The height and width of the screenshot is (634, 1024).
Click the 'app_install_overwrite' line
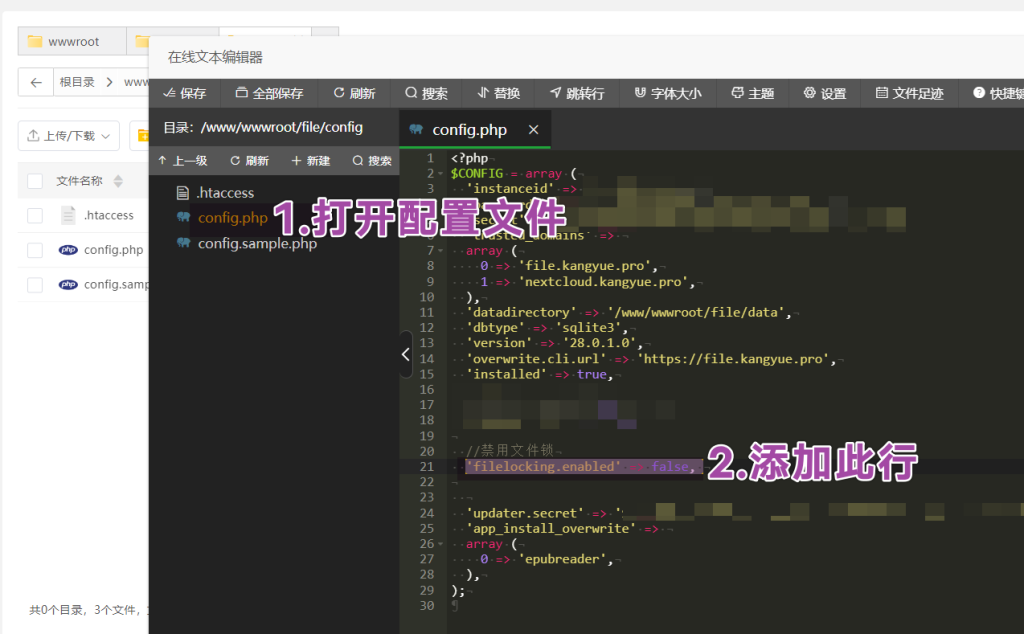click(x=563, y=529)
